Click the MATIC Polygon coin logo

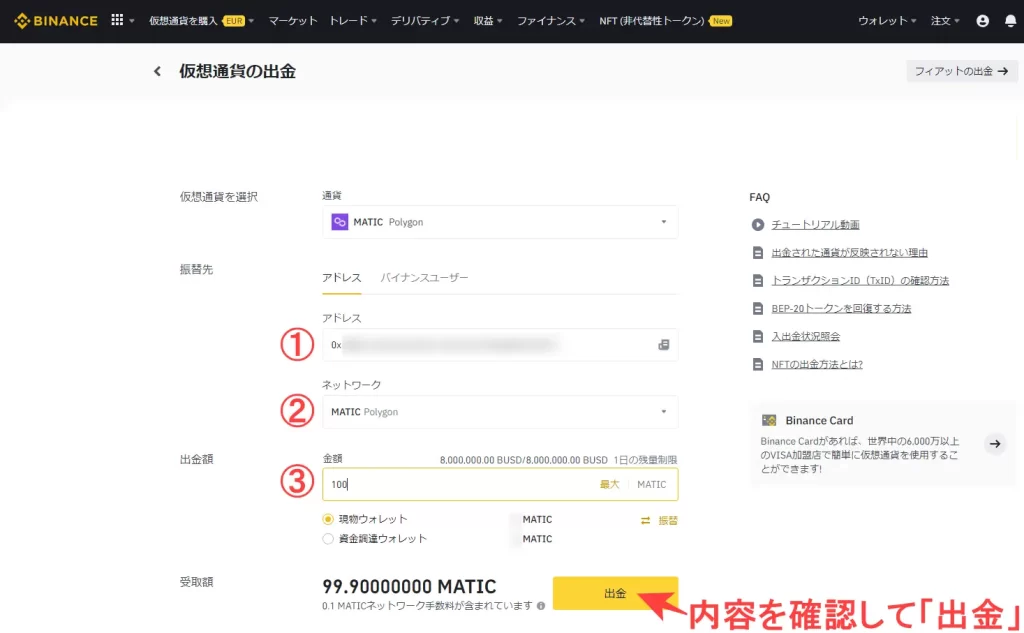tap(340, 222)
